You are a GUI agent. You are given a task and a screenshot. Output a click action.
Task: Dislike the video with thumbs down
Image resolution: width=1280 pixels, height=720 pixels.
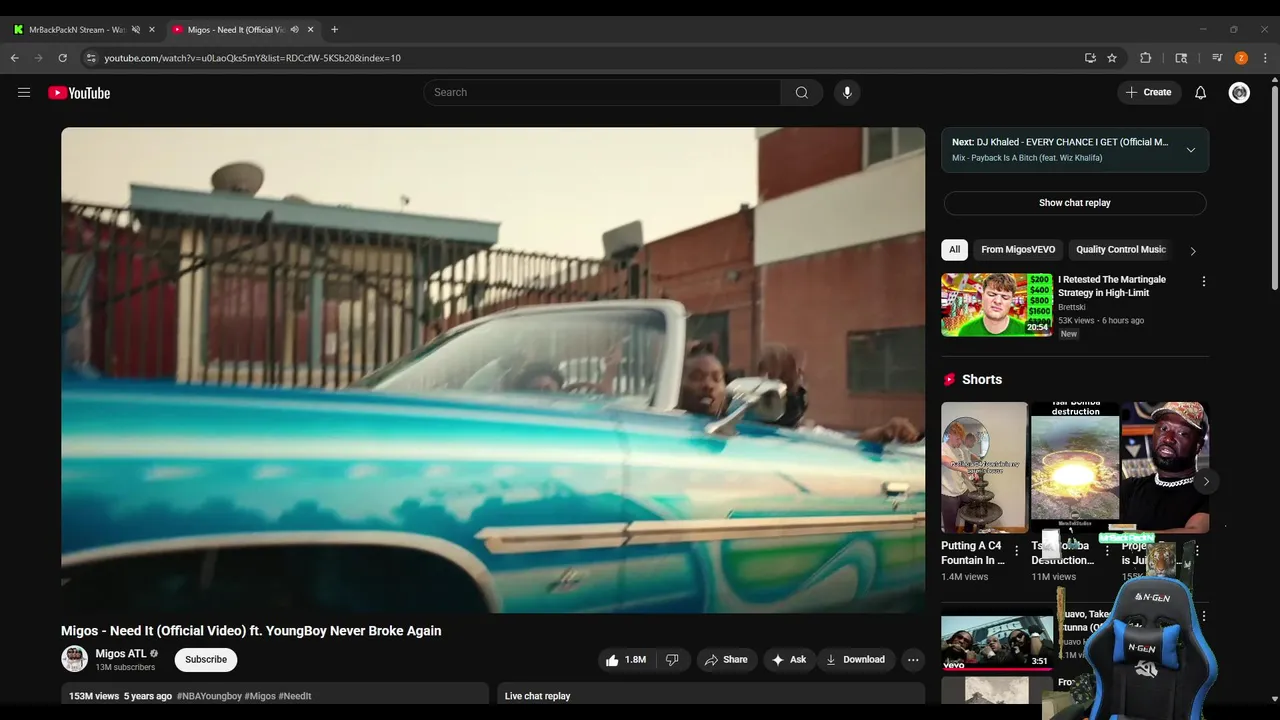[x=673, y=660]
